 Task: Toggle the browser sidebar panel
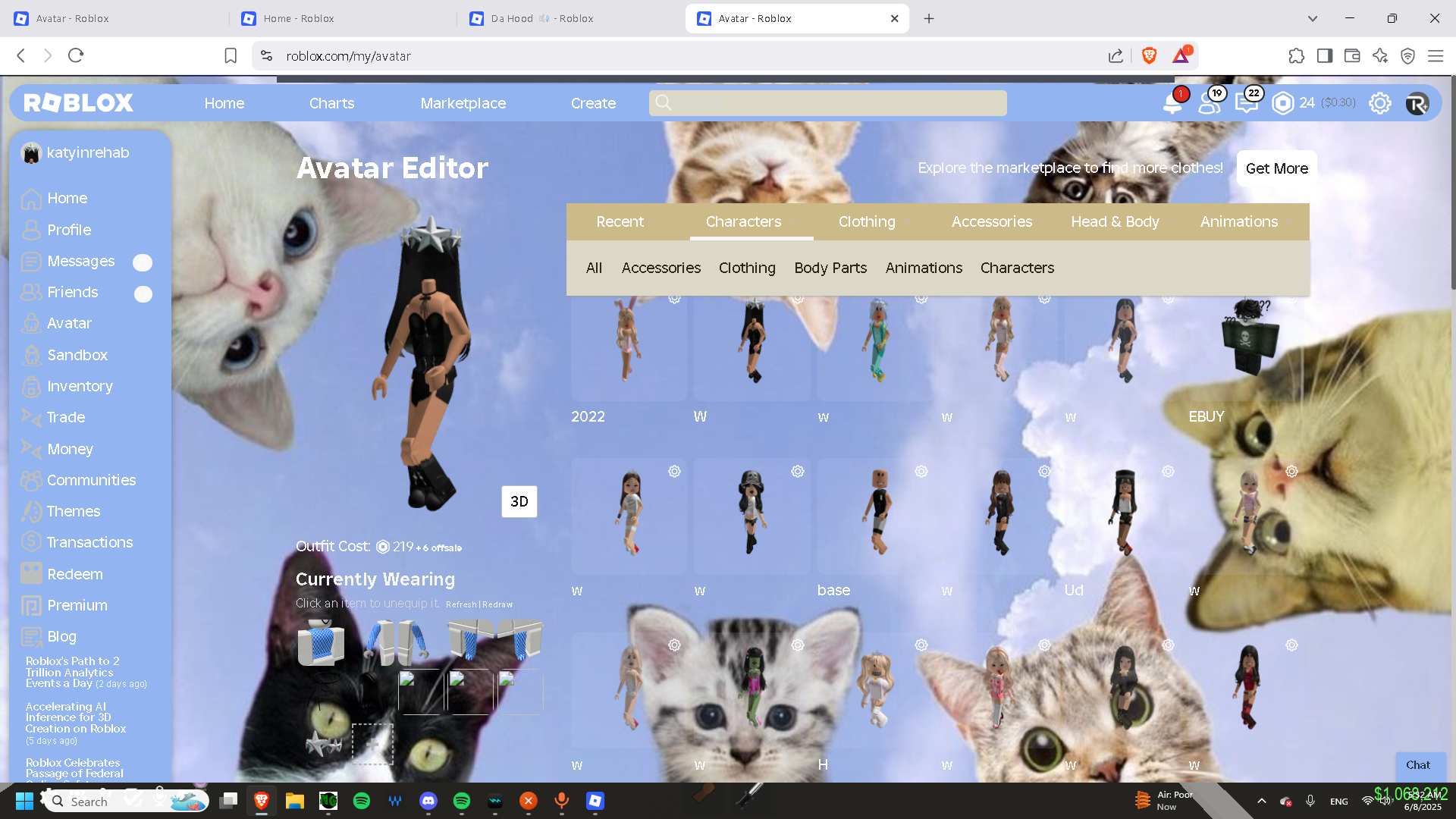pyautogui.click(x=1325, y=55)
